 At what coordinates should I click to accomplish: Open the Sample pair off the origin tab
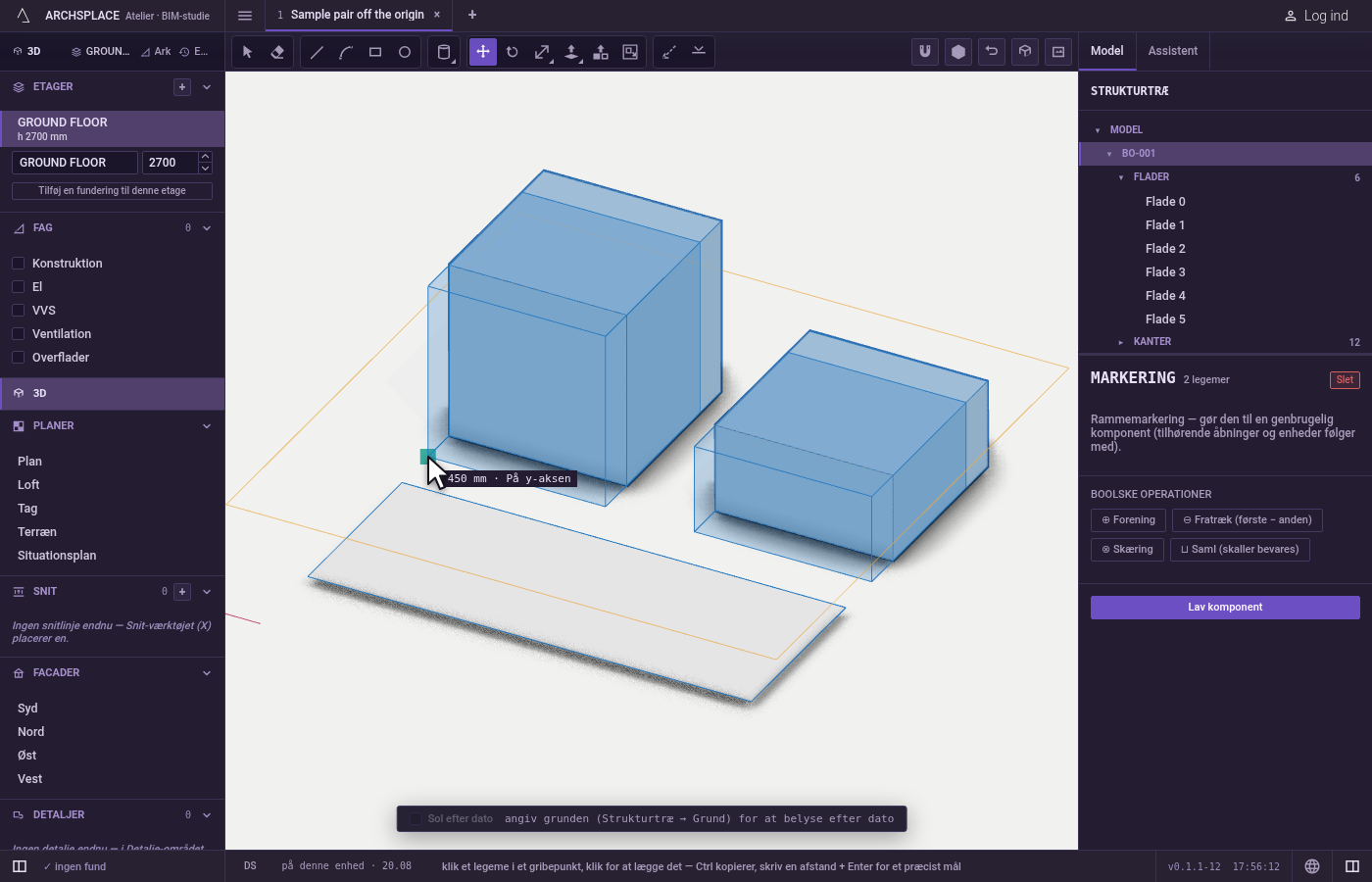coord(357,15)
